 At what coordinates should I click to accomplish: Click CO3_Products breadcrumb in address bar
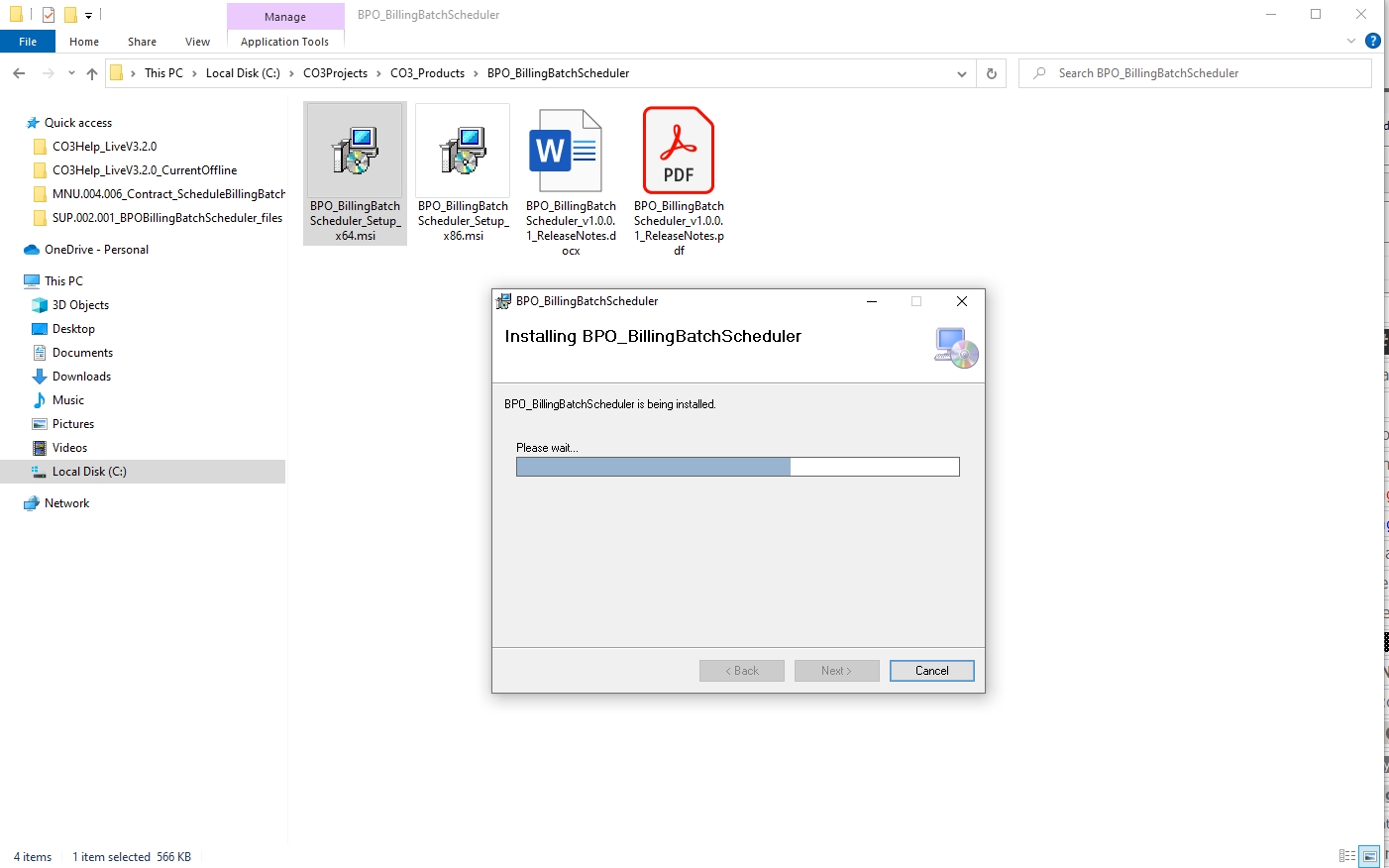pyautogui.click(x=427, y=73)
